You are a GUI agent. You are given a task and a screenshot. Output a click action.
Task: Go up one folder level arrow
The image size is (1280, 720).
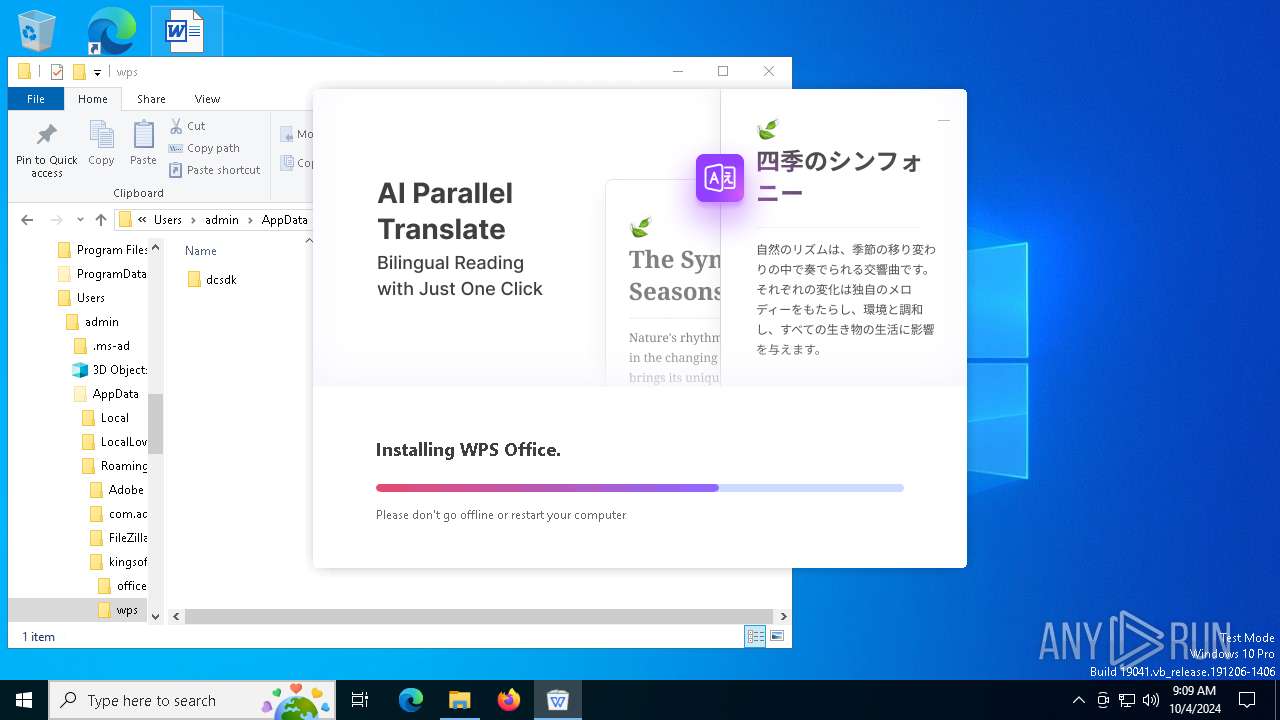100,220
